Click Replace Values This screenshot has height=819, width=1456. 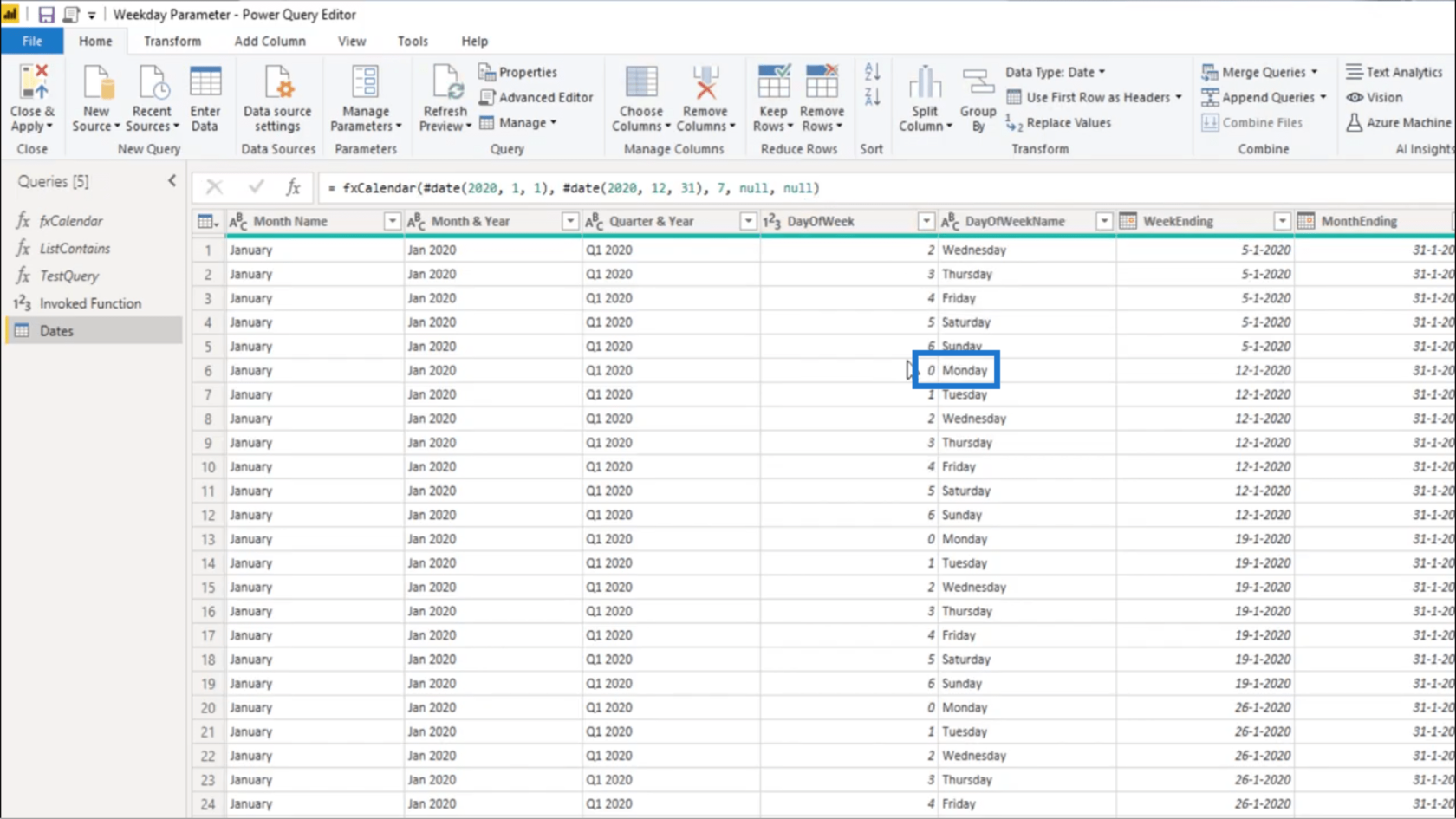click(1058, 122)
